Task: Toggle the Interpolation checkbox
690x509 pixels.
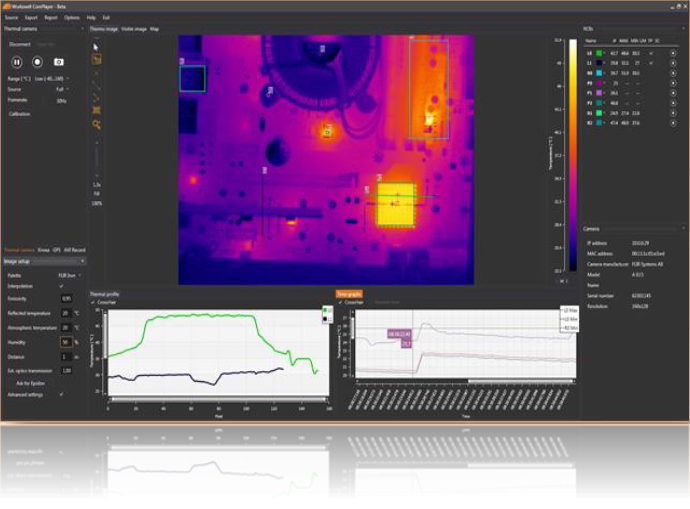Action: click(61, 286)
